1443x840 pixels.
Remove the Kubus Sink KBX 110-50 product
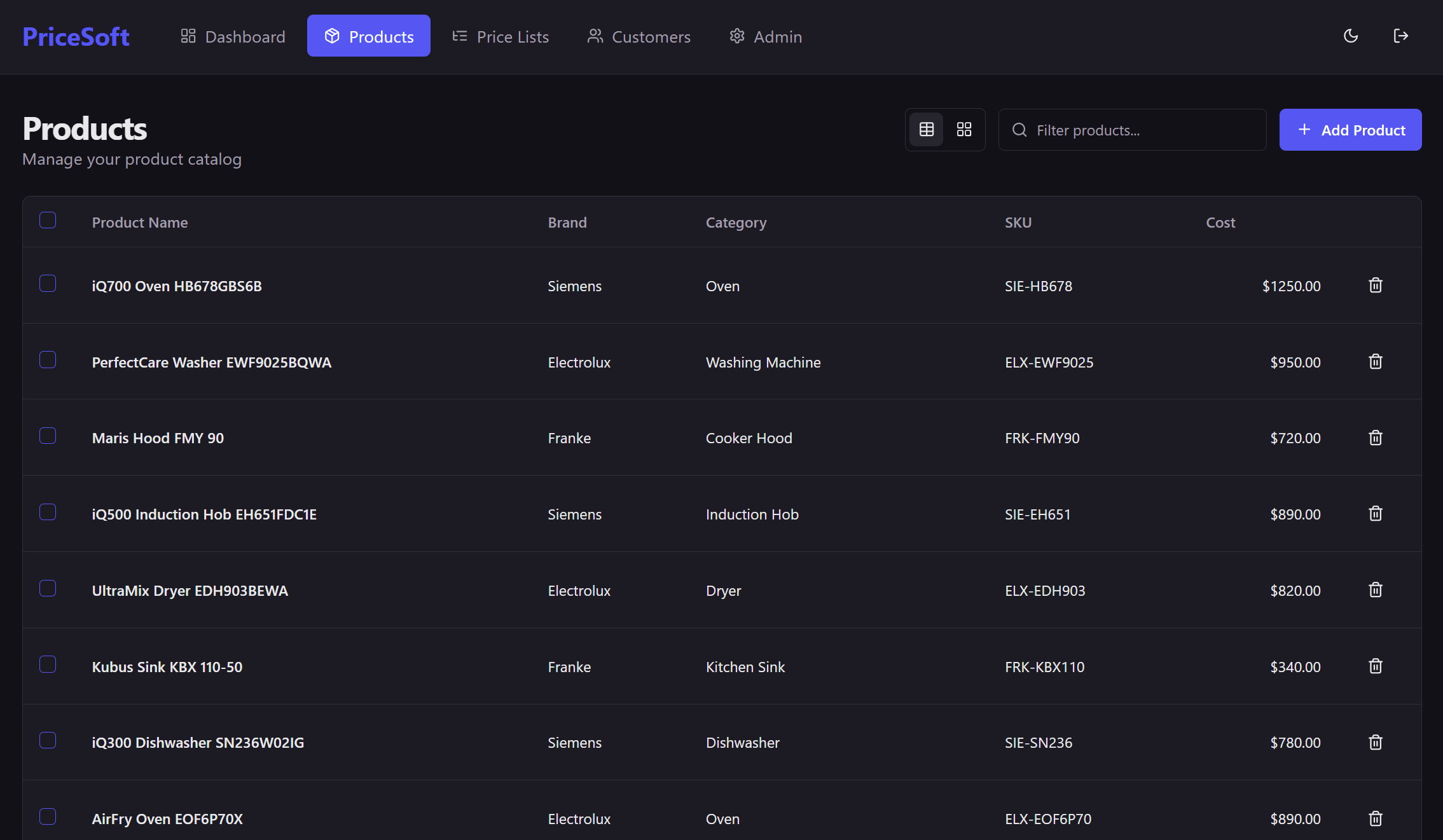coord(1376,666)
